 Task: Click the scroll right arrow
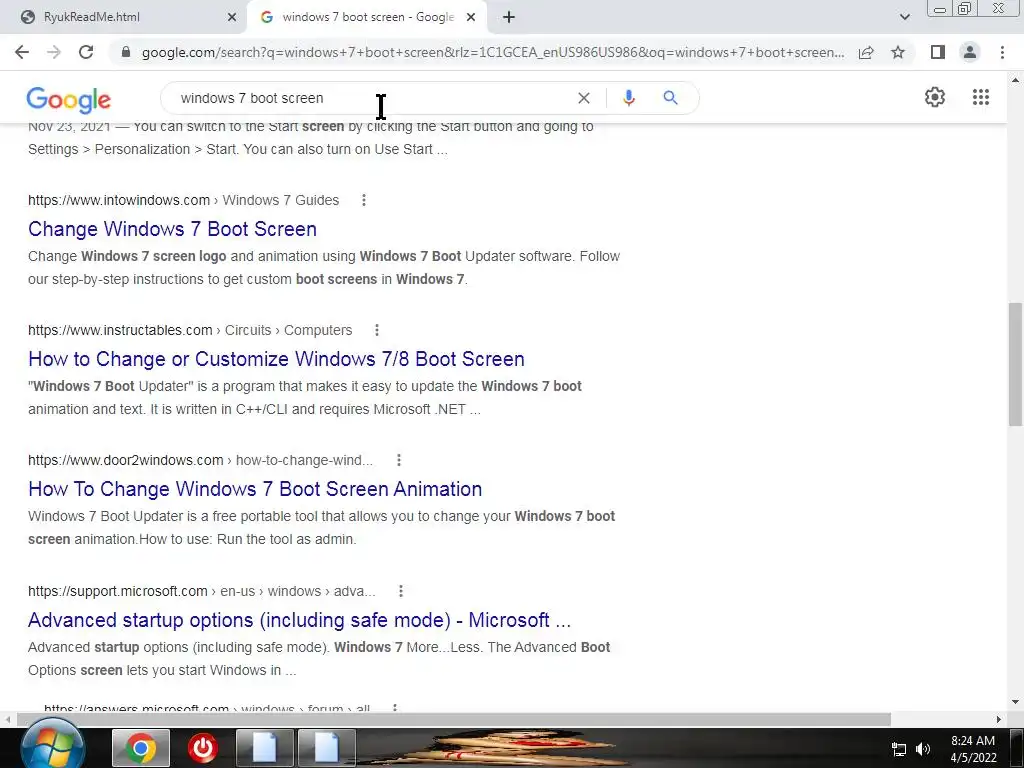pos(999,719)
